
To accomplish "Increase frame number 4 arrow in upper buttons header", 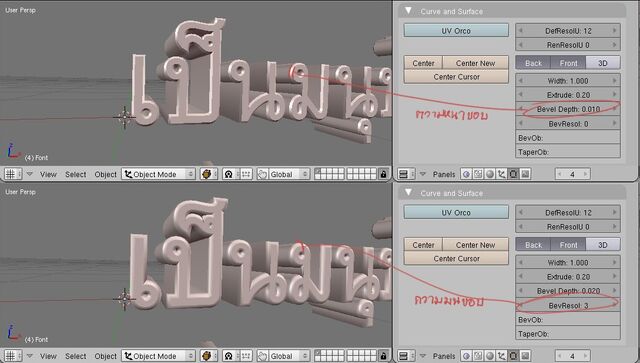I will [585, 174].
